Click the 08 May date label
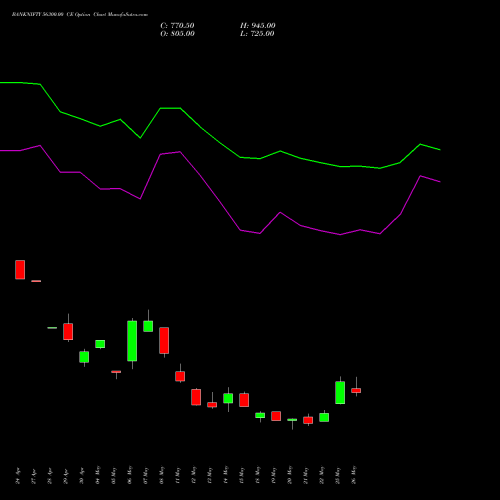Screen dimensions: 500x500 (162, 475)
